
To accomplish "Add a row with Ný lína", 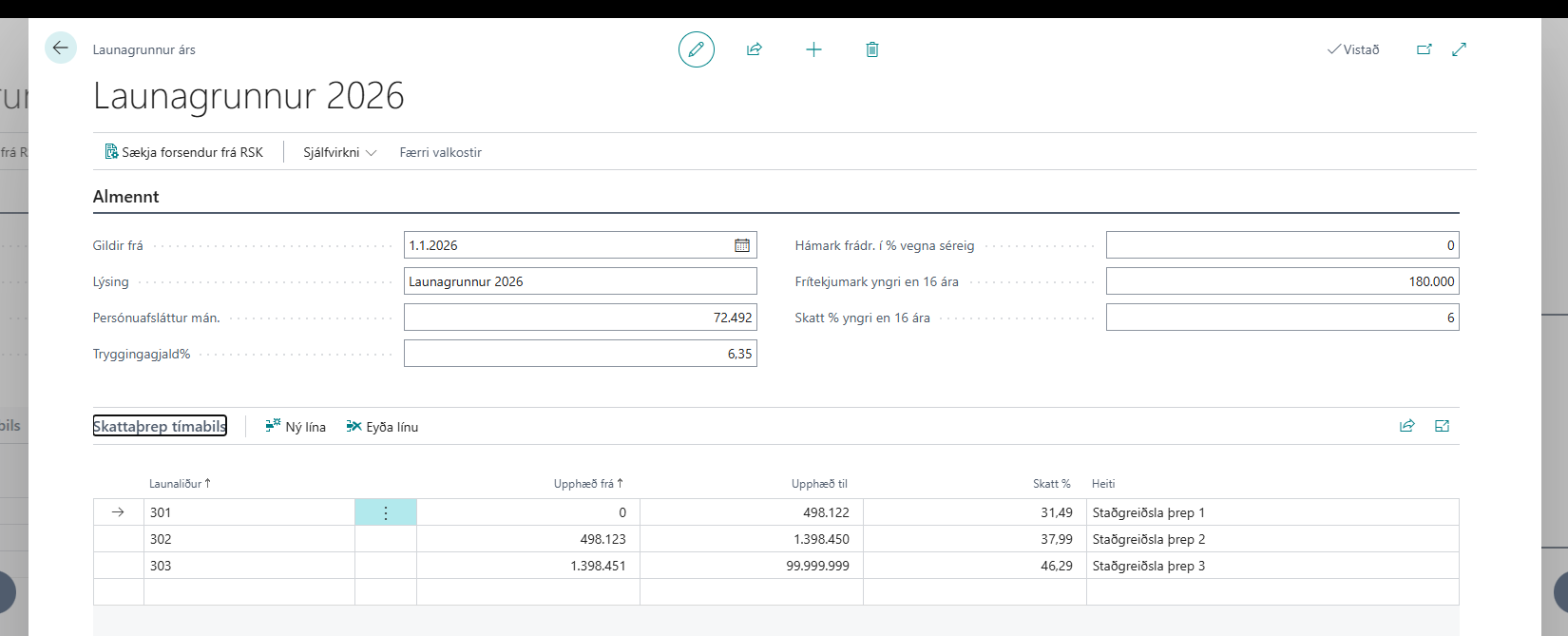I will coord(296,427).
